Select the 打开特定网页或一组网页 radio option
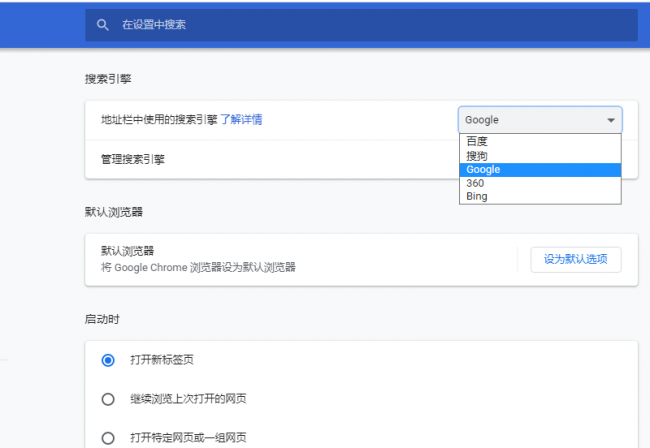This screenshot has height=448, width=650. tap(108, 438)
